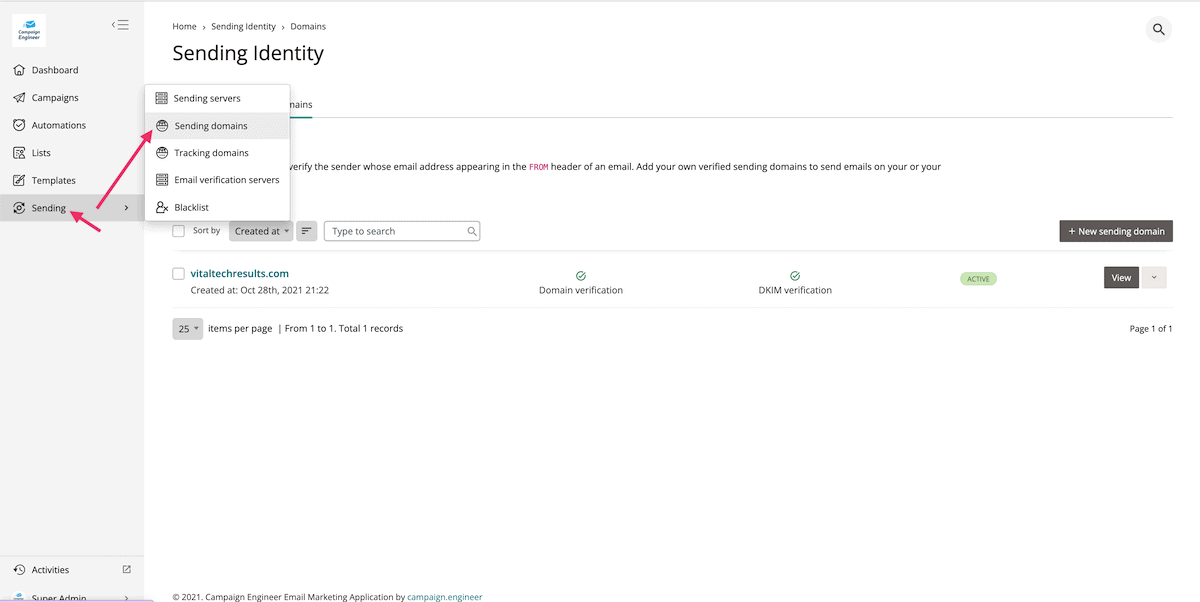This screenshot has width=1200, height=602.
Task: Click the Domain verification checkmark icon
Action: [x=581, y=276]
